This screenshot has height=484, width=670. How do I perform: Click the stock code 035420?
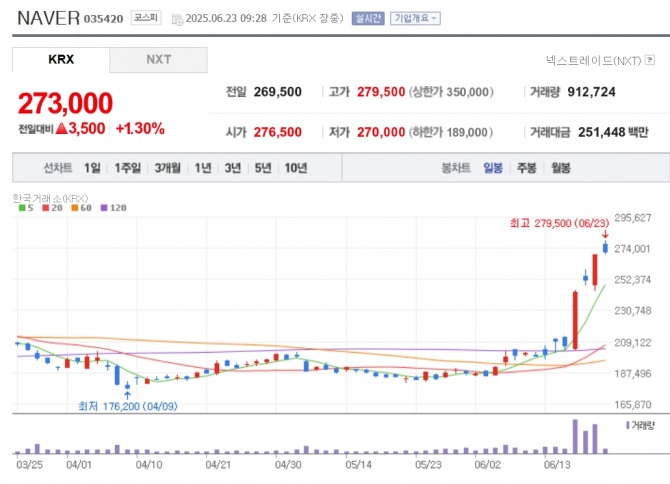[103, 19]
